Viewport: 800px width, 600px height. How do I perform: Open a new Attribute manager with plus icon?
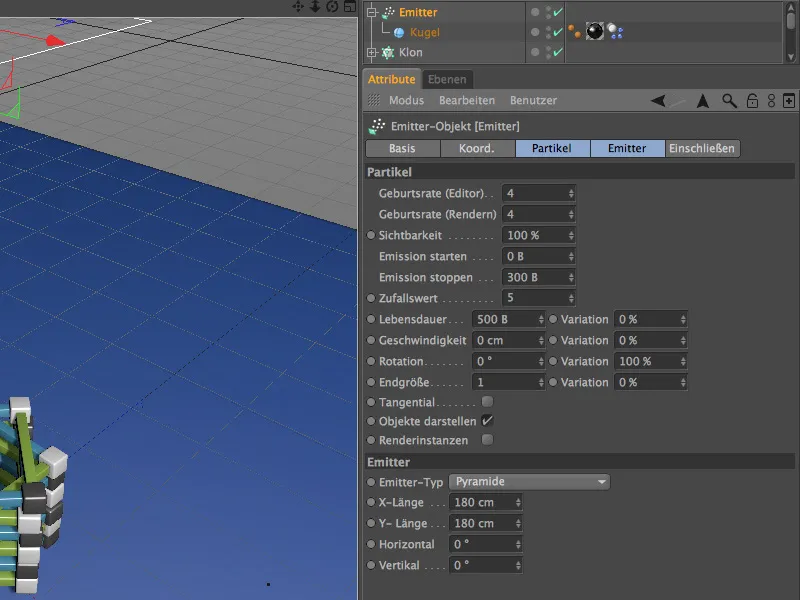pos(789,101)
